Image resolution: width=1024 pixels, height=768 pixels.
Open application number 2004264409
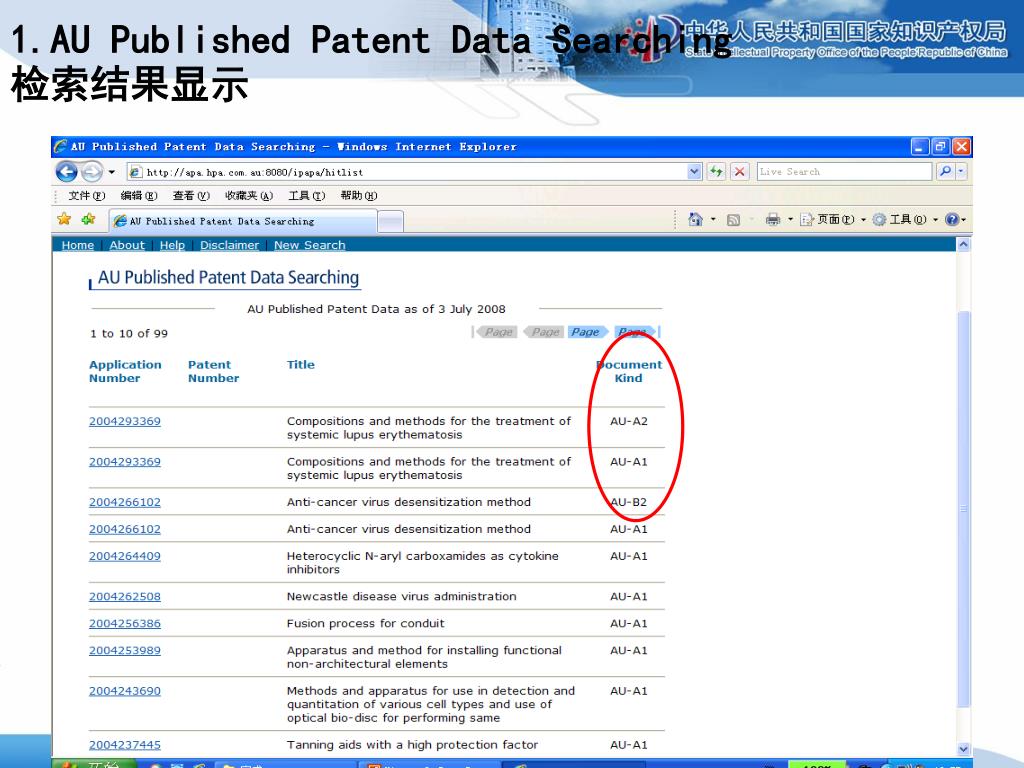click(125, 556)
